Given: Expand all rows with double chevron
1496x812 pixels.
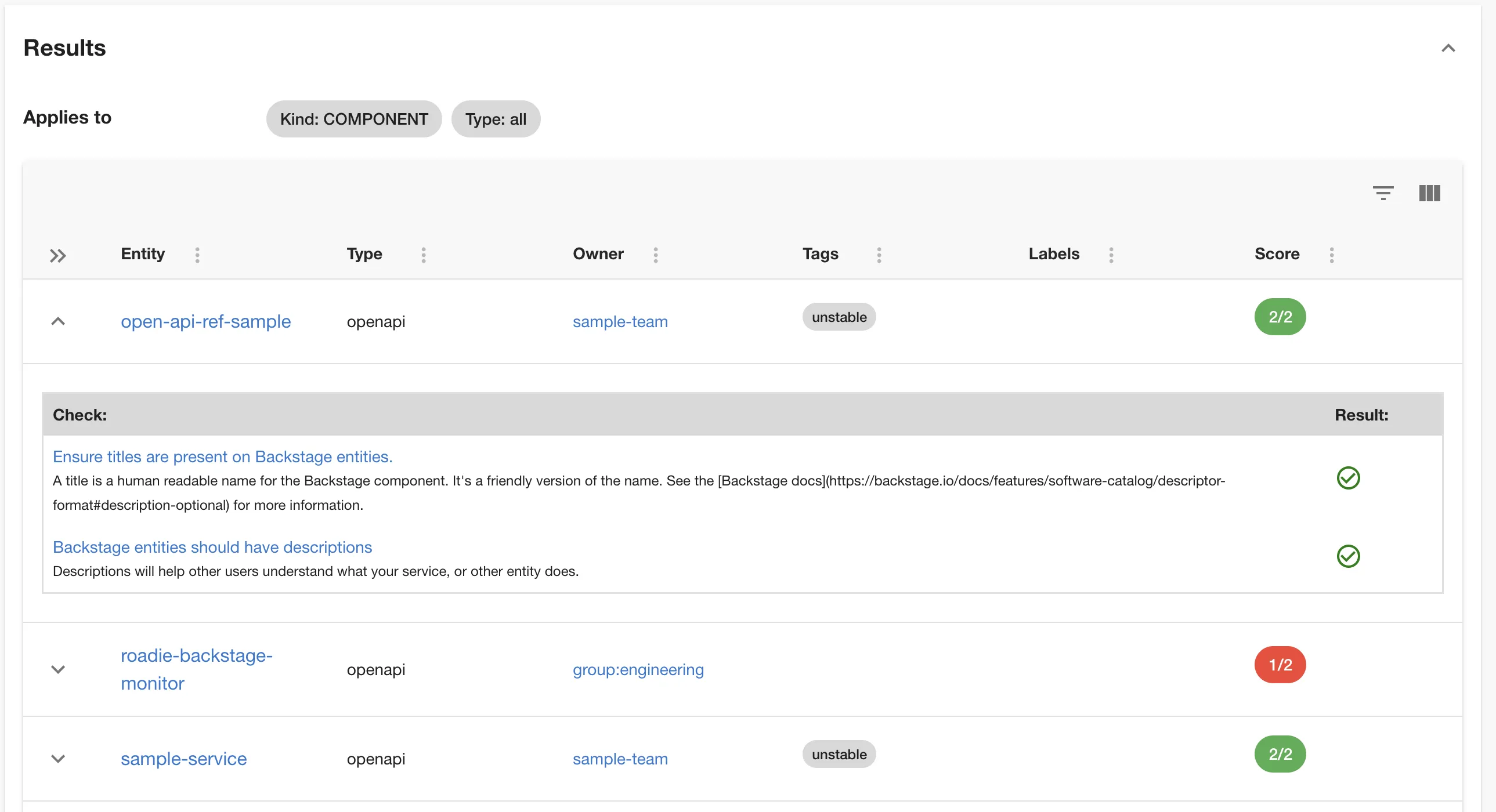Looking at the screenshot, I should pos(57,255).
